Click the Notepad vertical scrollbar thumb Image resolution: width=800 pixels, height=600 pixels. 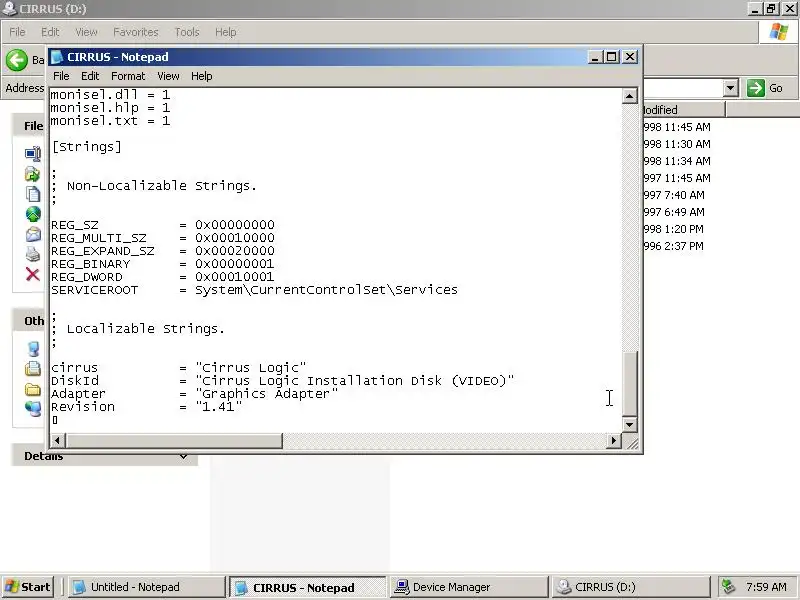[630, 384]
